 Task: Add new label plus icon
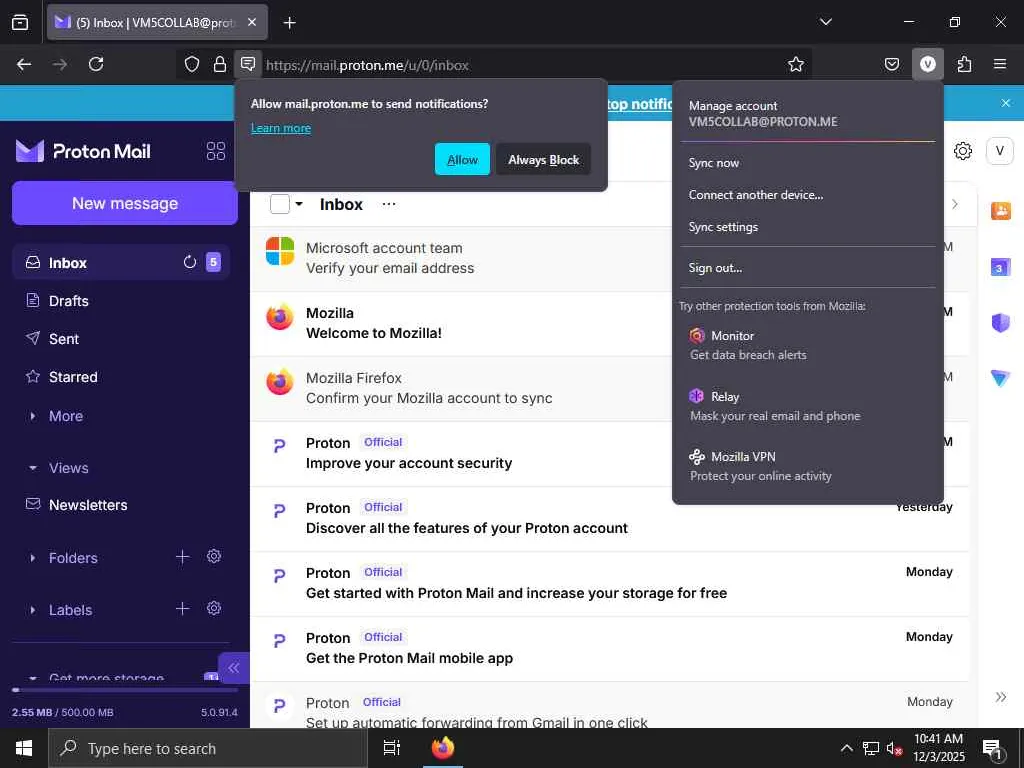click(x=182, y=609)
